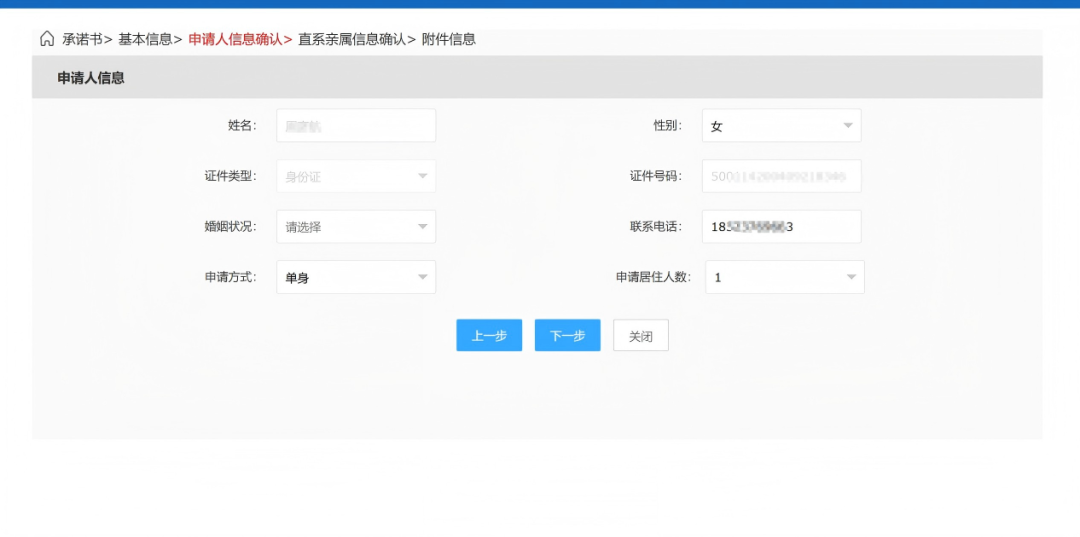Click the 姓名: label
This screenshot has height=537, width=1080.
coord(242,125)
